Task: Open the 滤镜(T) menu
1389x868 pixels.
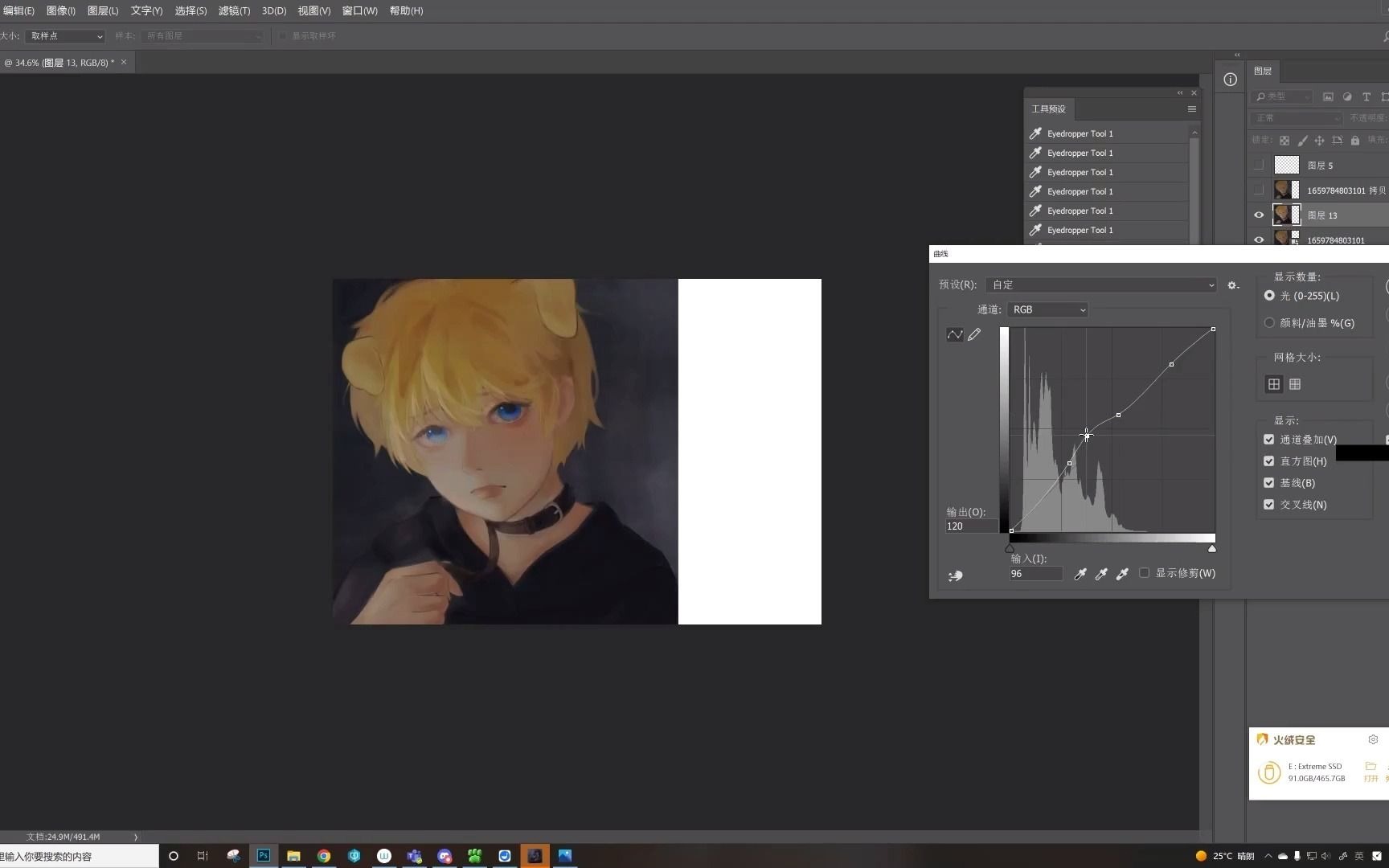Action: tap(234, 10)
